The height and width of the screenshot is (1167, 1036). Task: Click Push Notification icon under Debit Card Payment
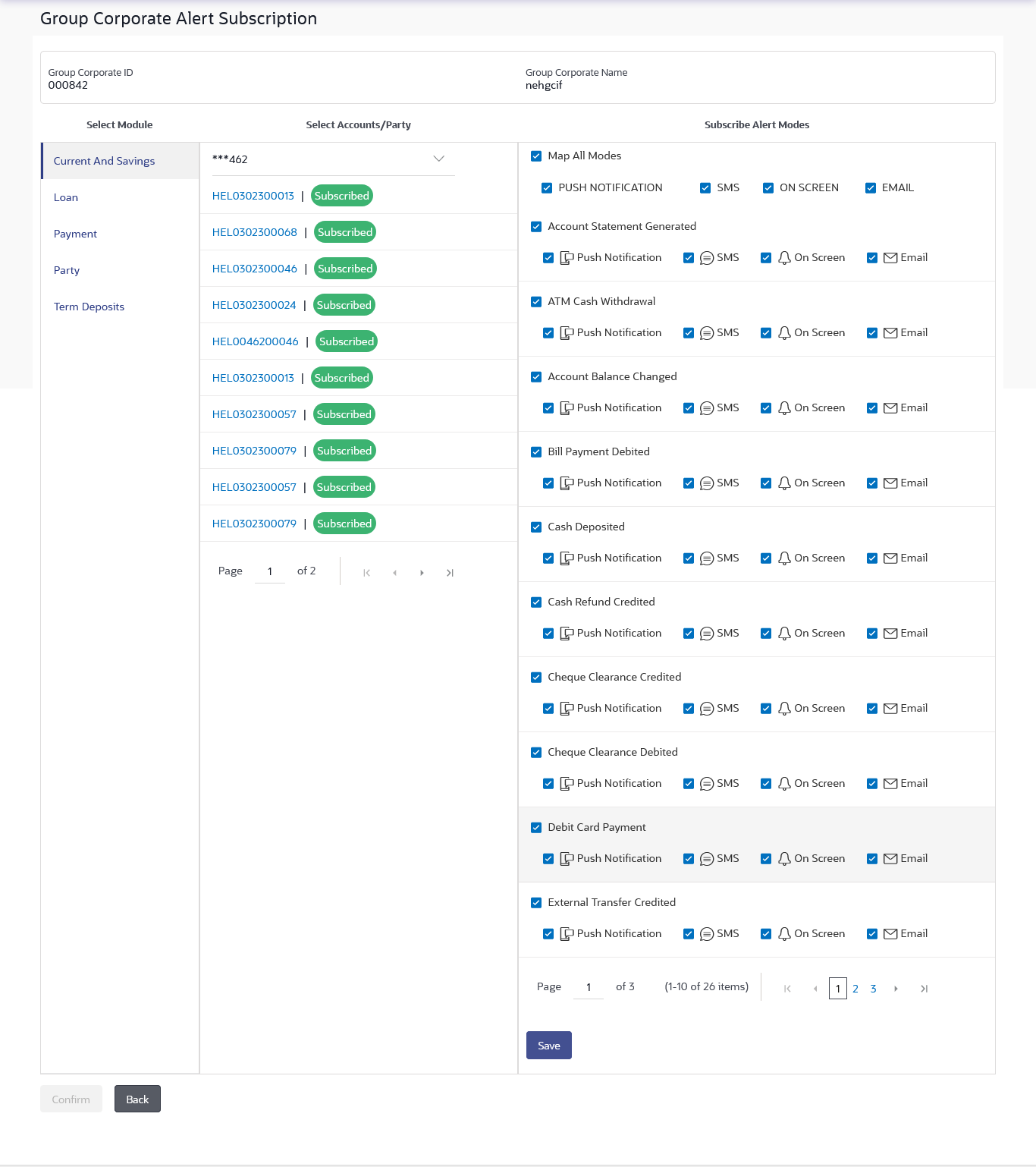(x=567, y=859)
